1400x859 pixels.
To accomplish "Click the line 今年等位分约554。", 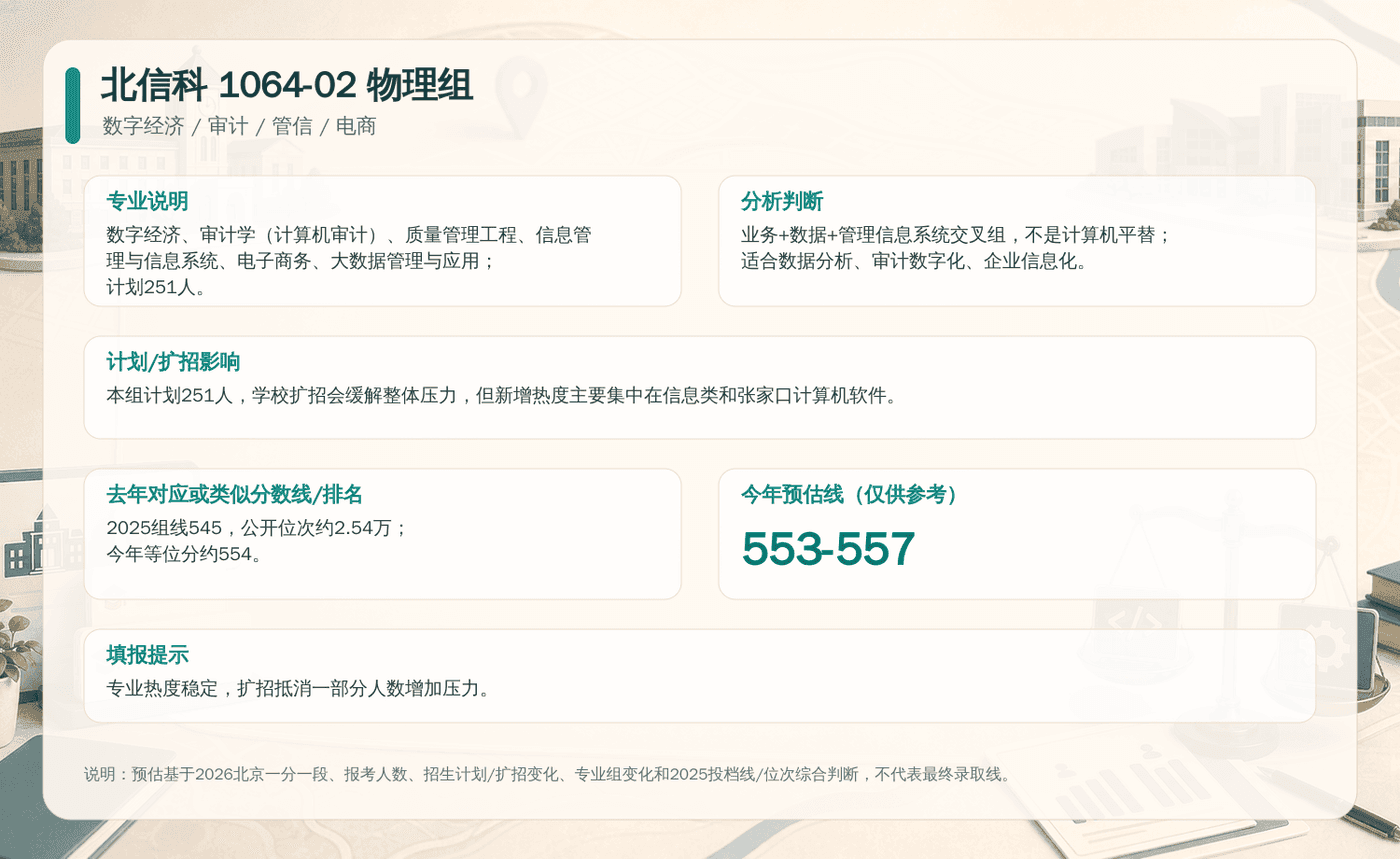I will (184, 553).
